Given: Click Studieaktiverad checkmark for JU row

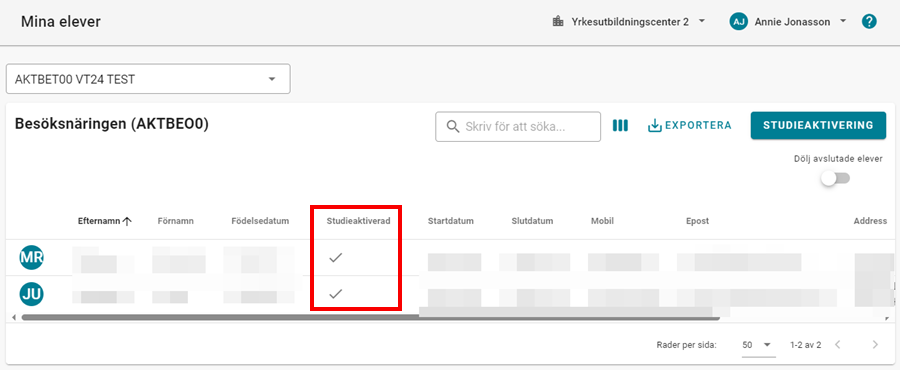Looking at the screenshot, I should point(336,294).
